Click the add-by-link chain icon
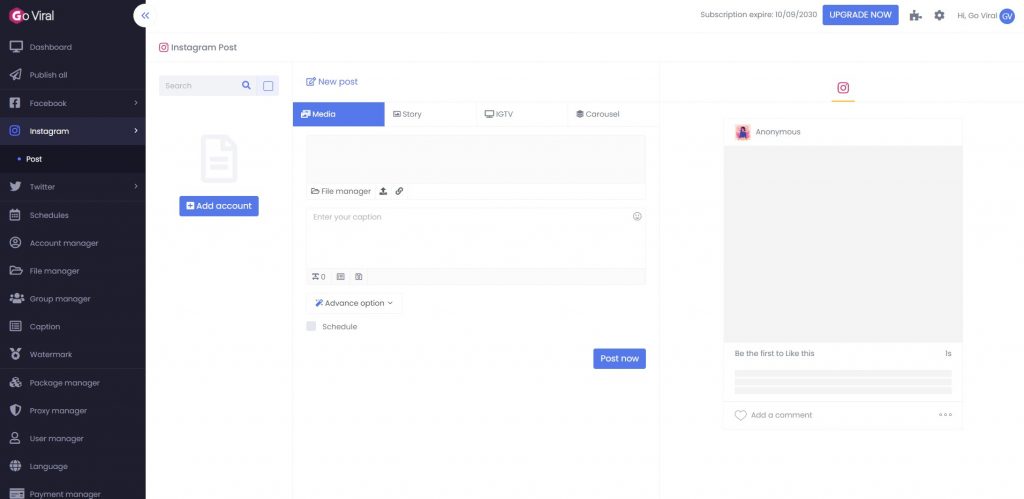The height and width of the screenshot is (499, 1024). coord(400,191)
